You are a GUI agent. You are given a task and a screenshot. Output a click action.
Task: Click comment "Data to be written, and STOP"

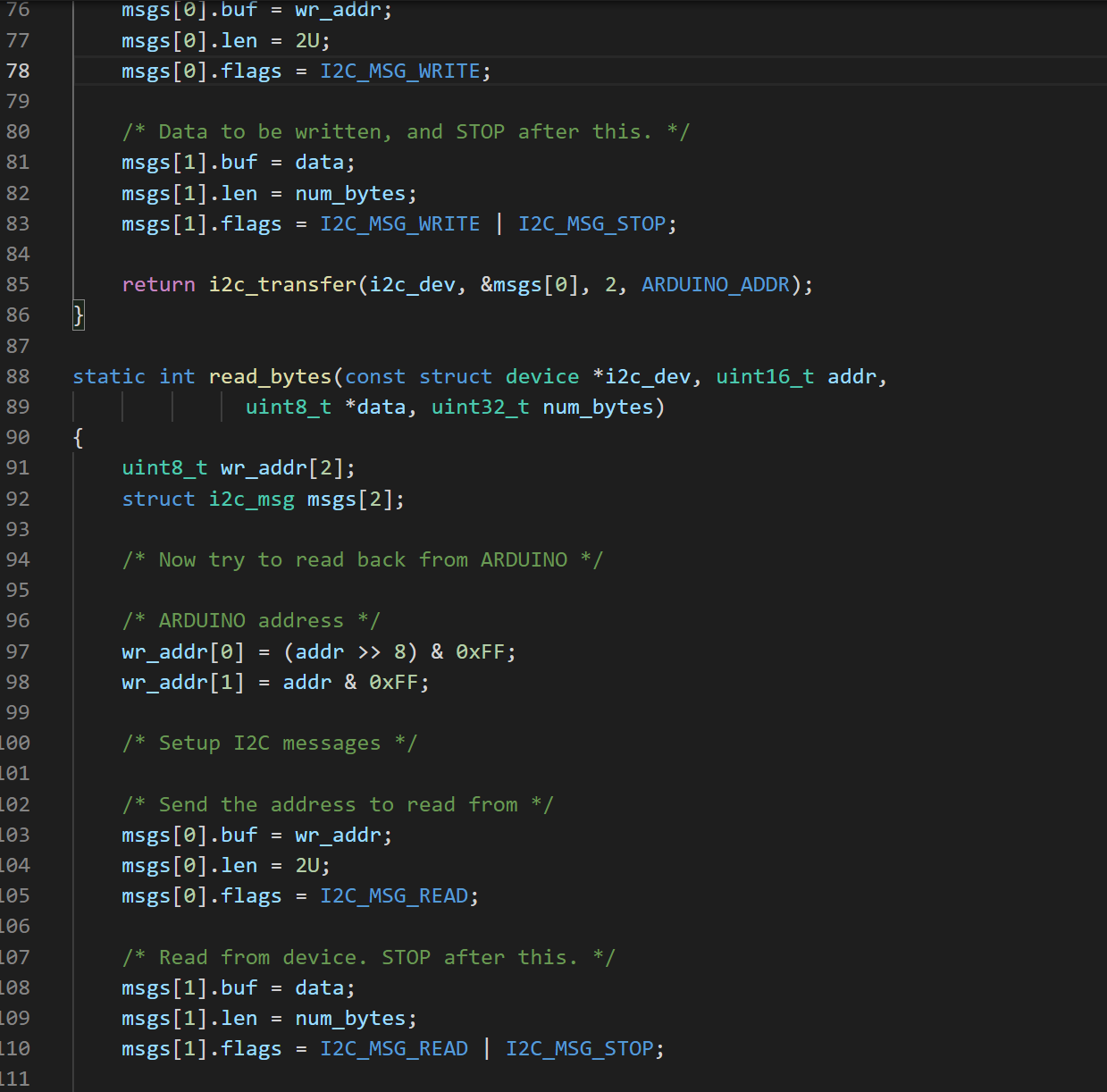click(406, 131)
